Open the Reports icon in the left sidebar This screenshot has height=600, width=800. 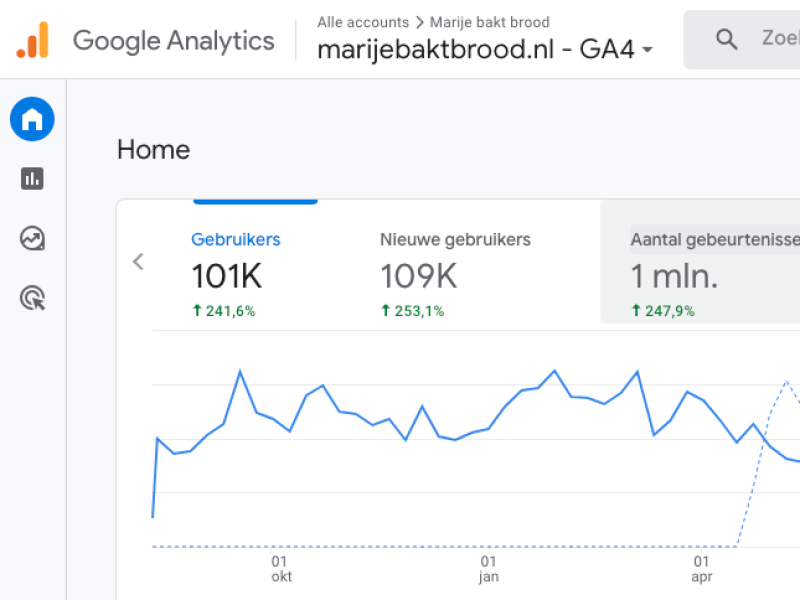click(x=32, y=179)
